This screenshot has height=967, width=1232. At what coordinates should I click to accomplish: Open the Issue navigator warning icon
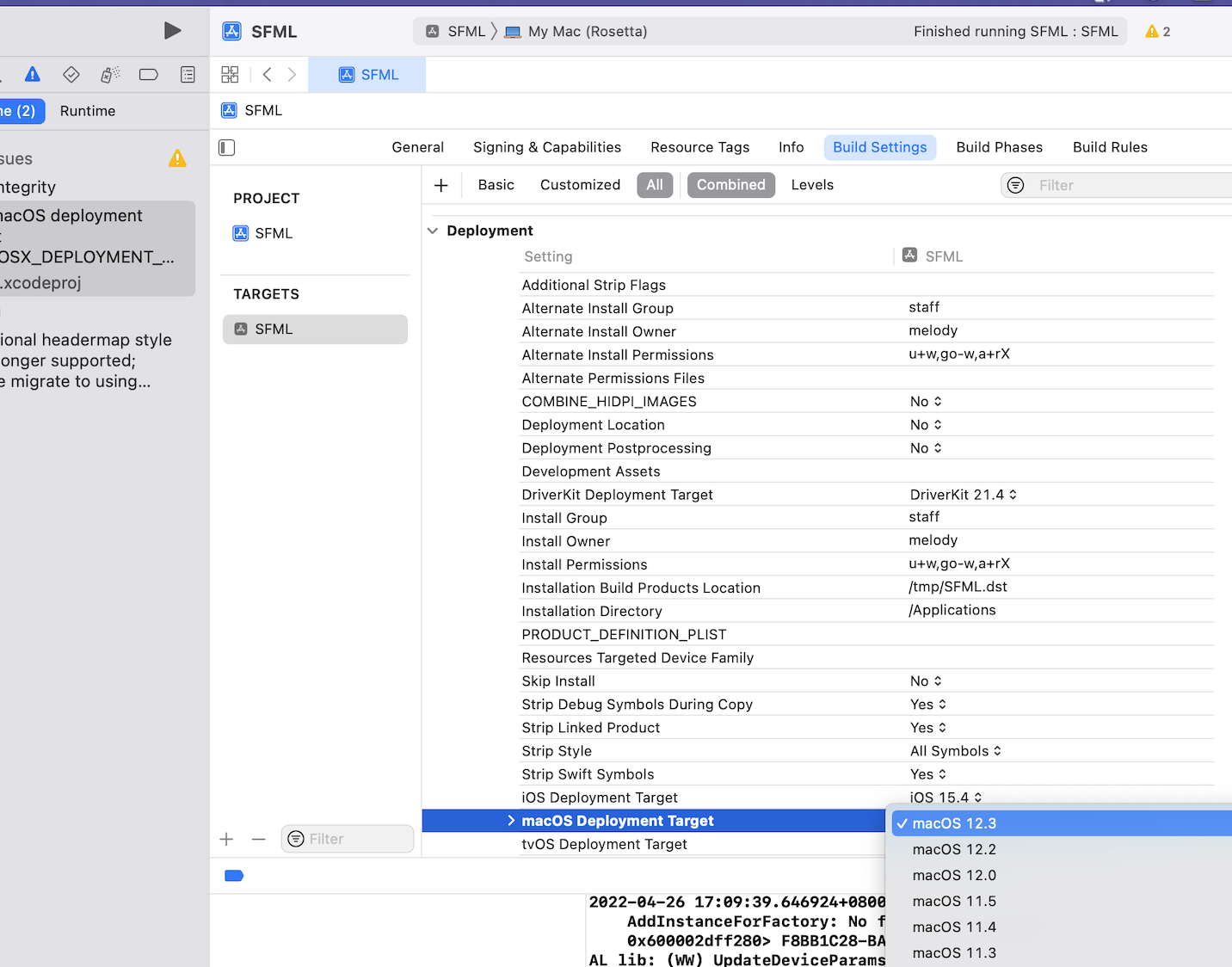(x=32, y=74)
